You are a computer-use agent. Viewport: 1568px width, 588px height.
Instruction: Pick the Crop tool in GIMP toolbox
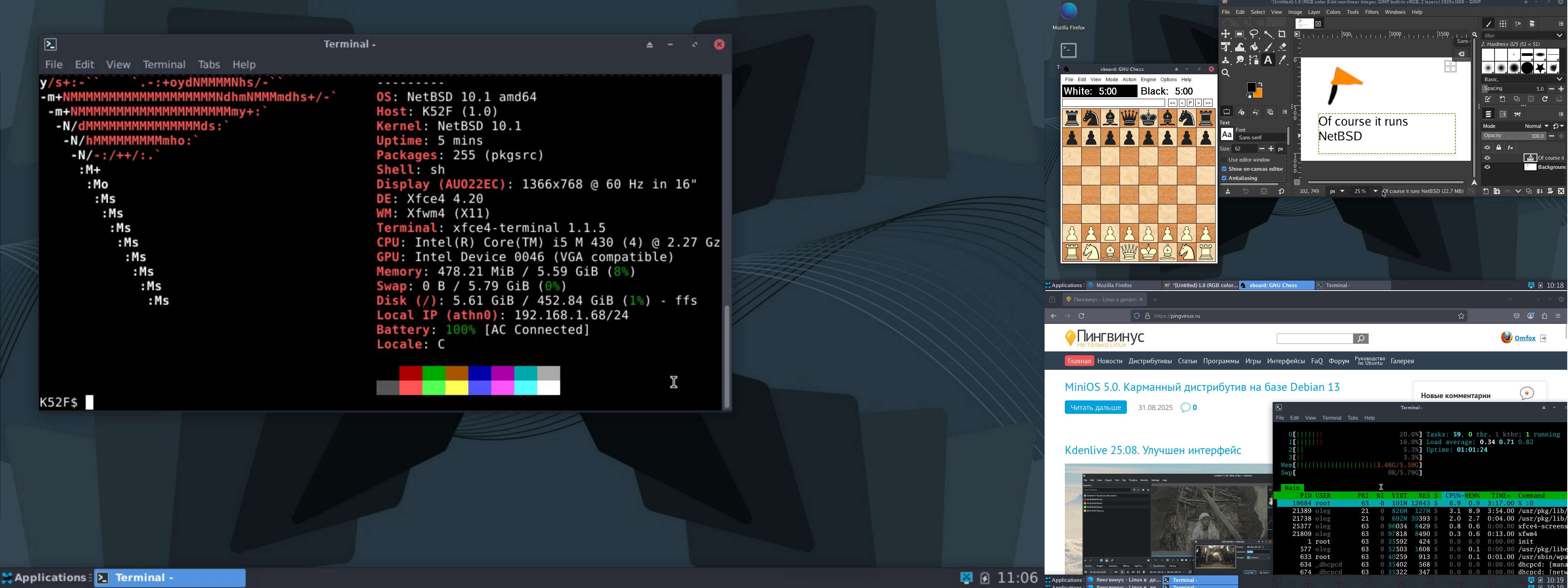1283,35
